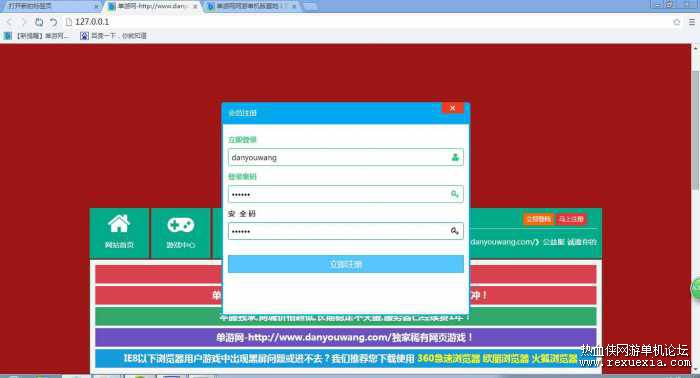Click the red register button in site header
This screenshot has width=700, height=378.
click(x=571, y=219)
